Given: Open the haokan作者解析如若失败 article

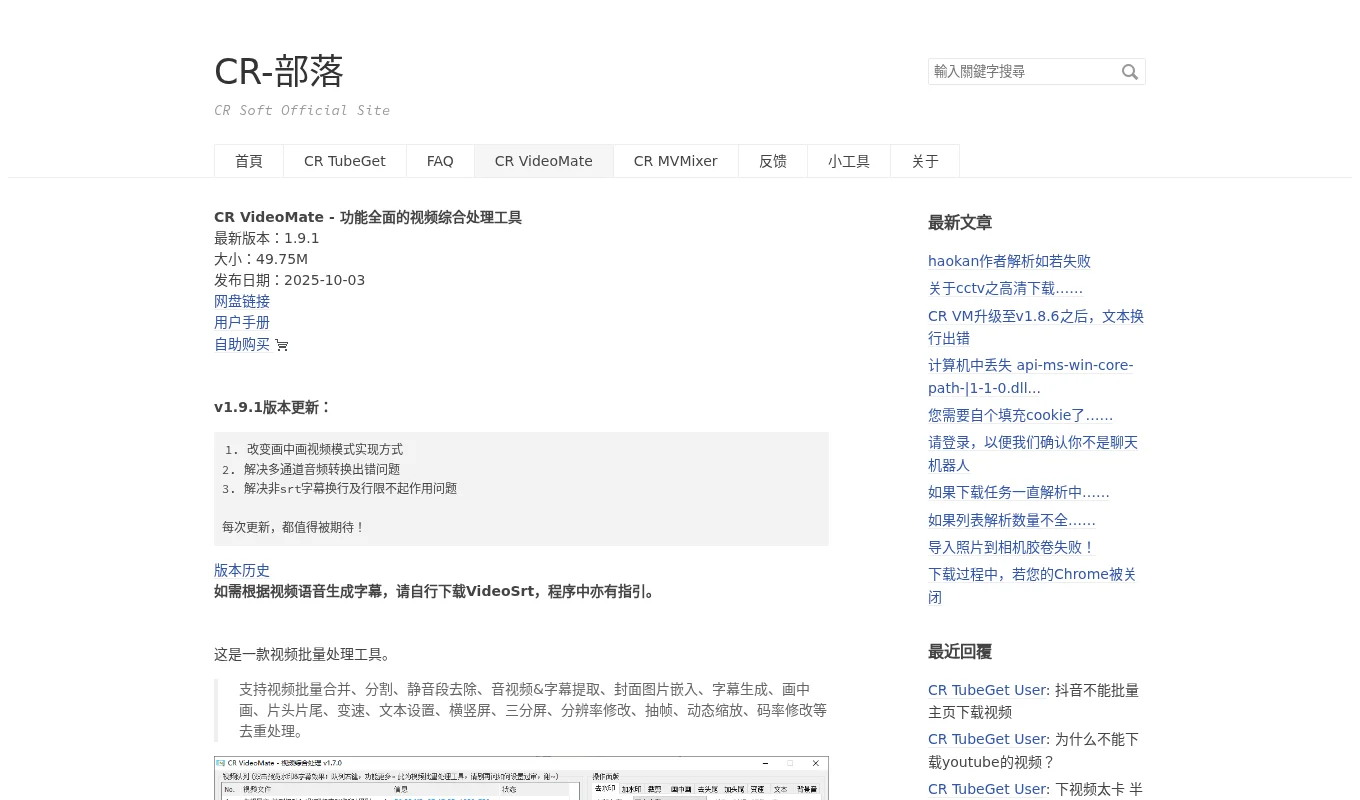Looking at the screenshot, I should pos(1009,261).
